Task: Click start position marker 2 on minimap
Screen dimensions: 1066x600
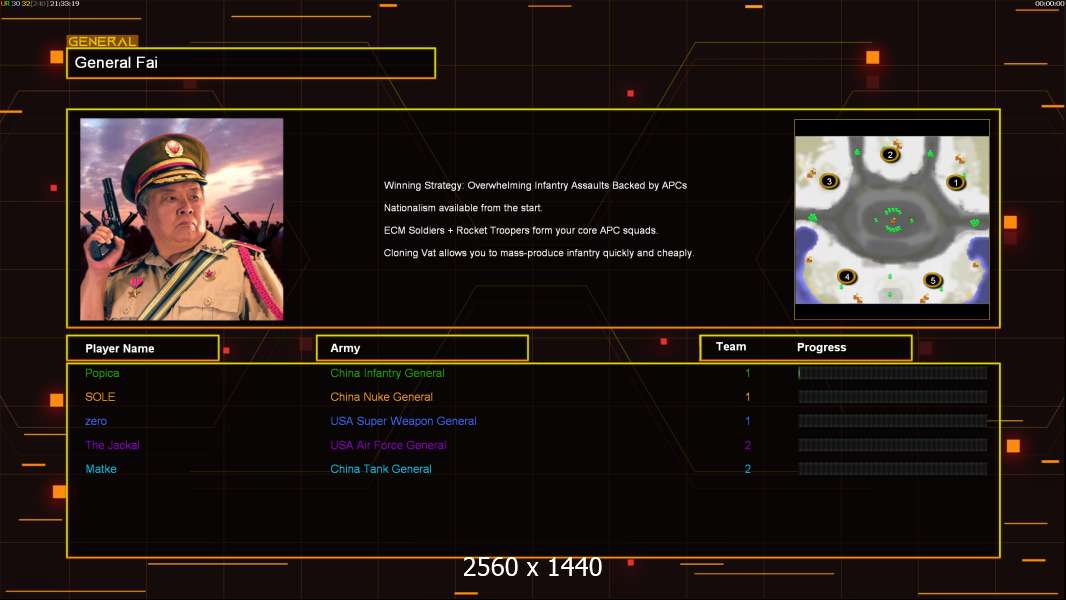Action: (x=890, y=154)
